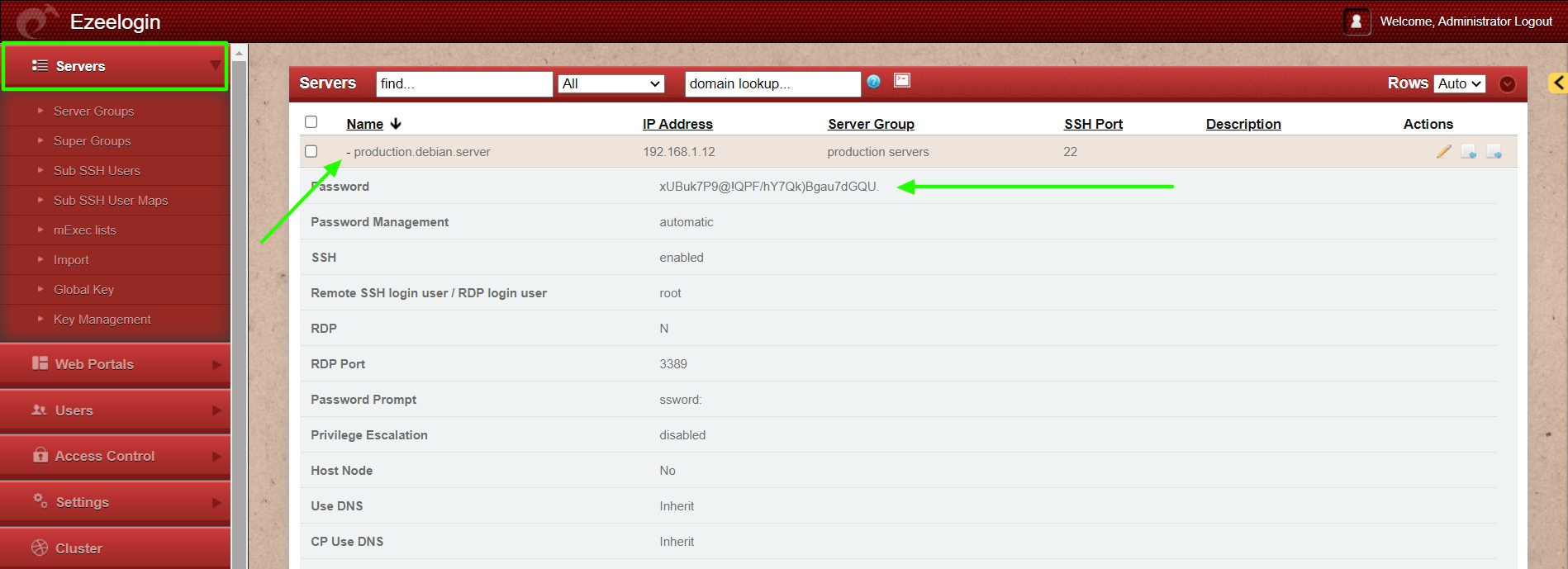Click the production.debian.server name
This screenshot has width=1568, height=569.
point(421,152)
